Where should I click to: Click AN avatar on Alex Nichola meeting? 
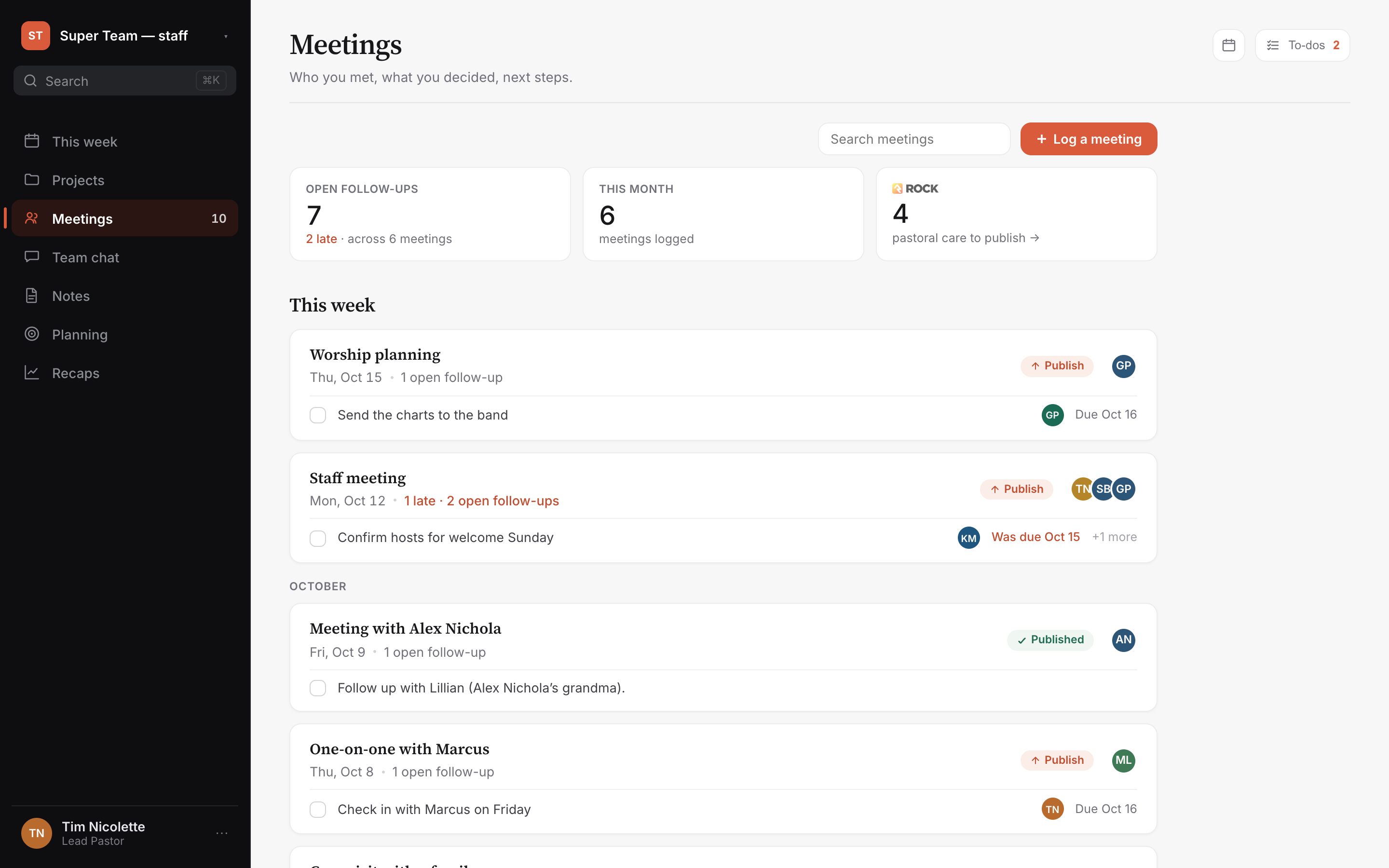coord(1123,639)
